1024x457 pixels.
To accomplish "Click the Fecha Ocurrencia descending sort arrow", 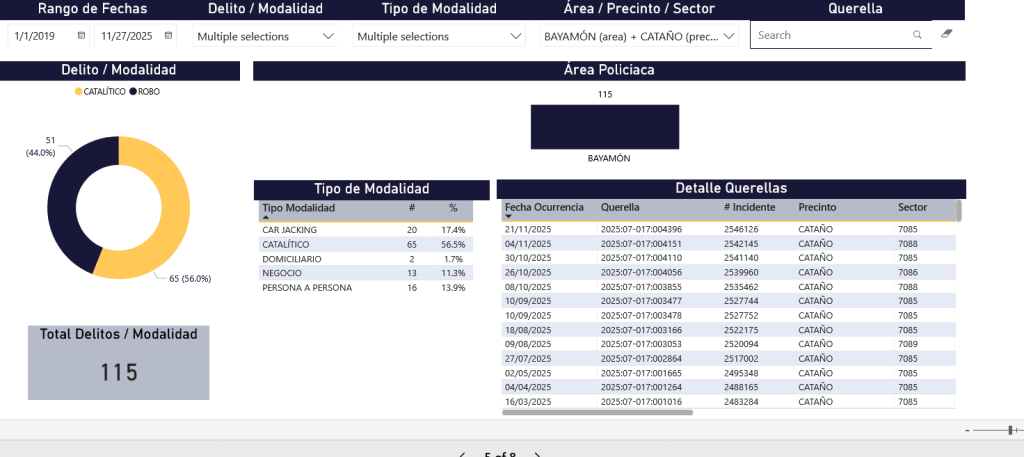I will pos(508,217).
